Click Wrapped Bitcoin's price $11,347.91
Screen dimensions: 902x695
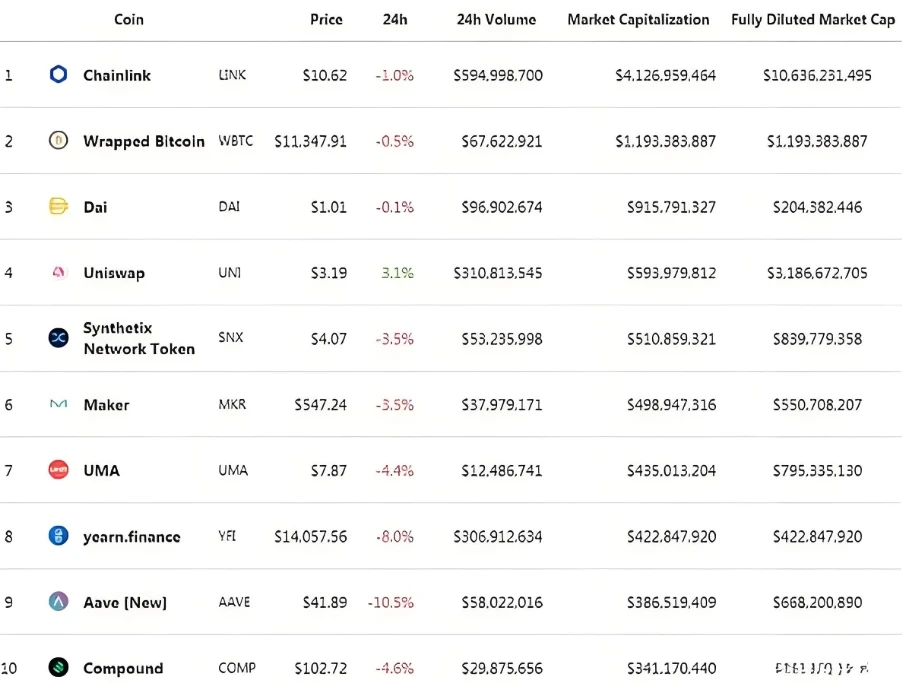(x=311, y=142)
